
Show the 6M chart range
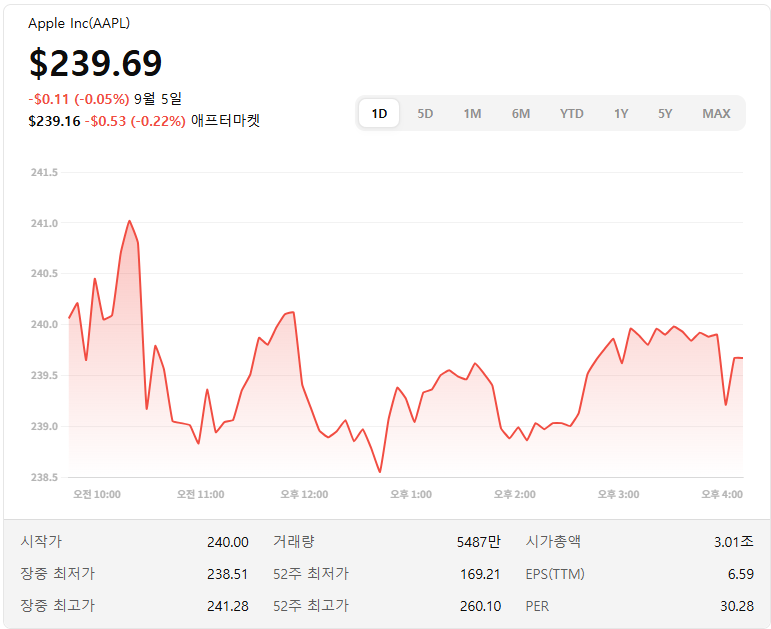coord(521,114)
